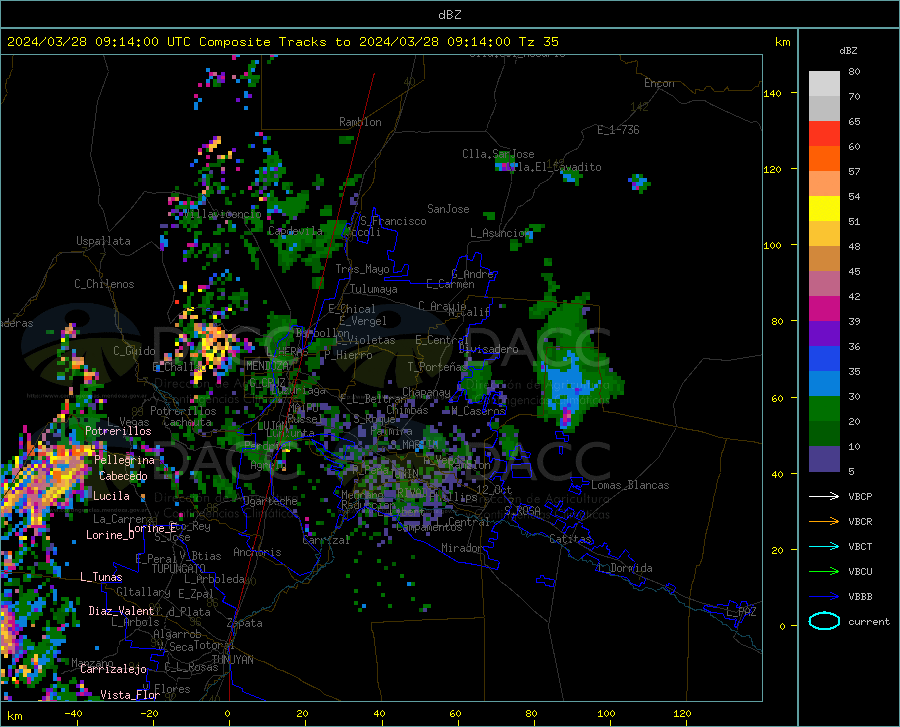The height and width of the screenshot is (727, 900).
Task: Click the TUNUYAN label
Action: coord(232,660)
